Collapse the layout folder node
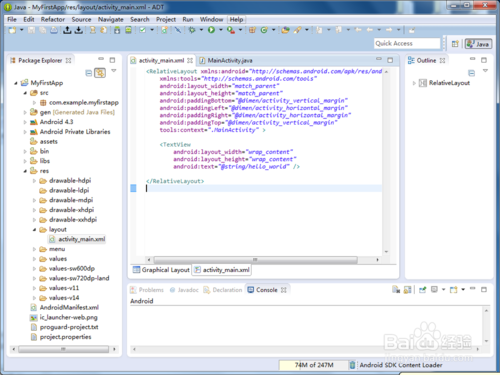The height and width of the screenshot is (375, 500). [34, 230]
